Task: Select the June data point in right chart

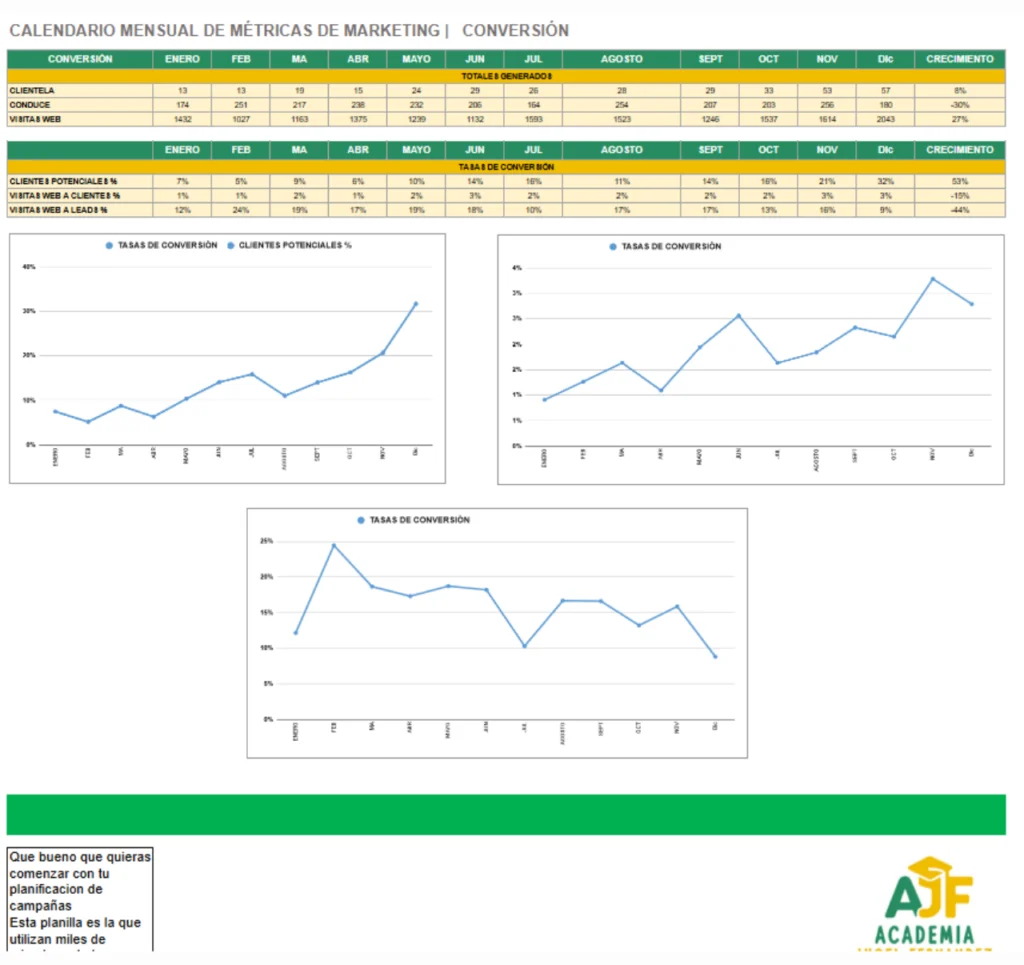Action: pos(739,316)
